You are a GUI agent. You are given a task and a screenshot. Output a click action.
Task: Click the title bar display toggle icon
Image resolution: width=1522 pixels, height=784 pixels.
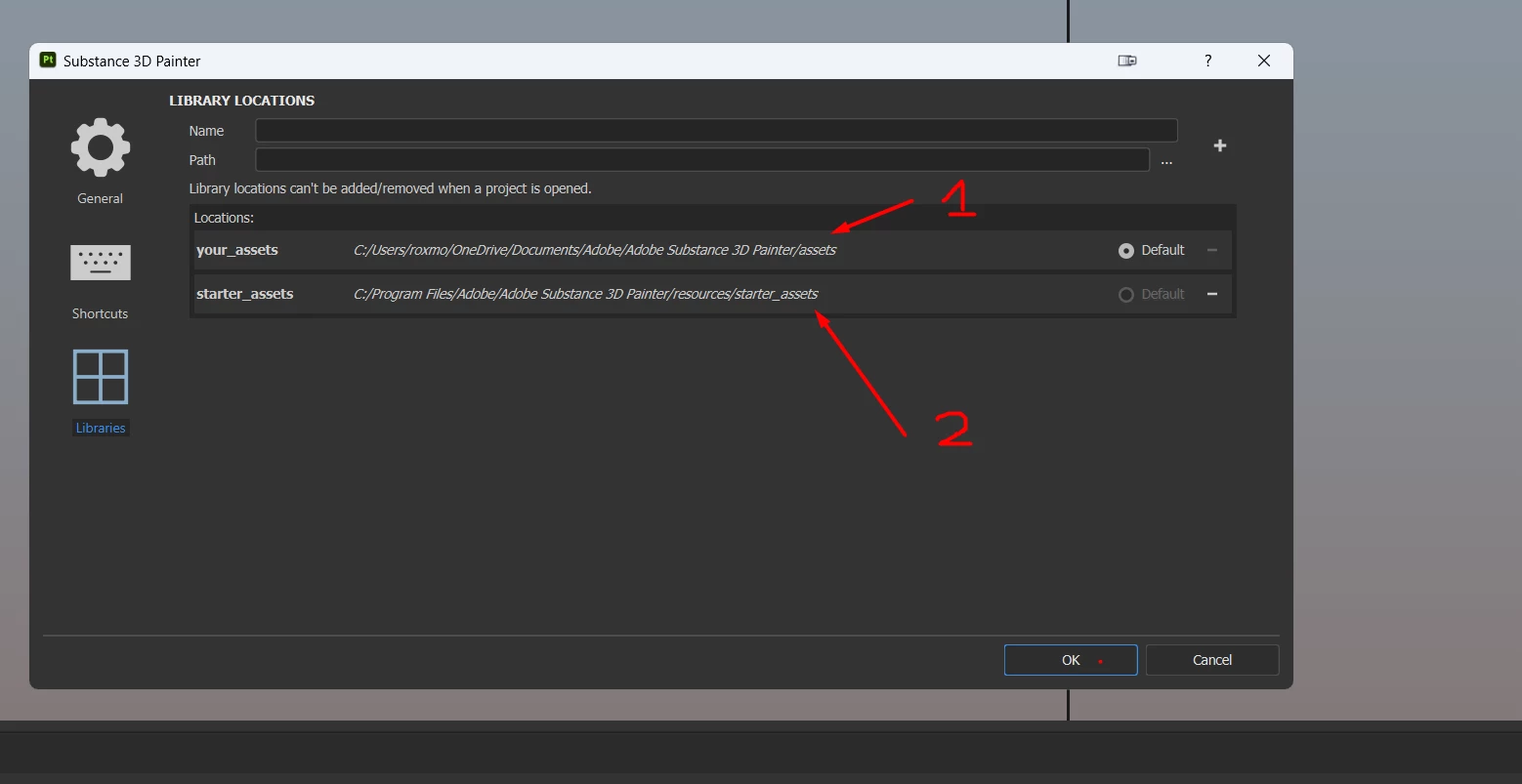[1127, 61]
